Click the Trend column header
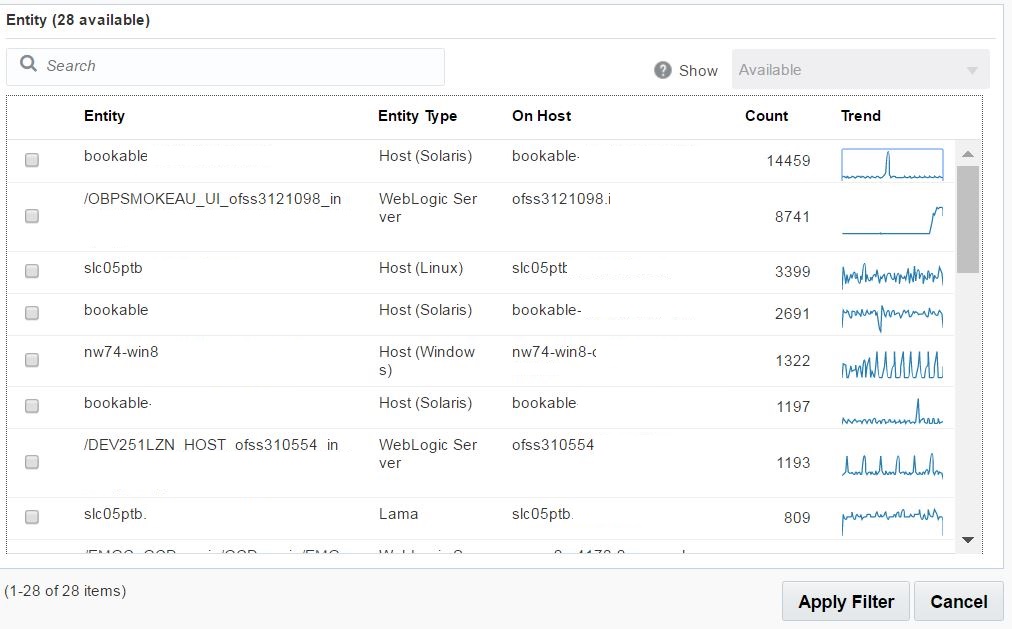The image size is (1012, 629). (x=860, y=116)
